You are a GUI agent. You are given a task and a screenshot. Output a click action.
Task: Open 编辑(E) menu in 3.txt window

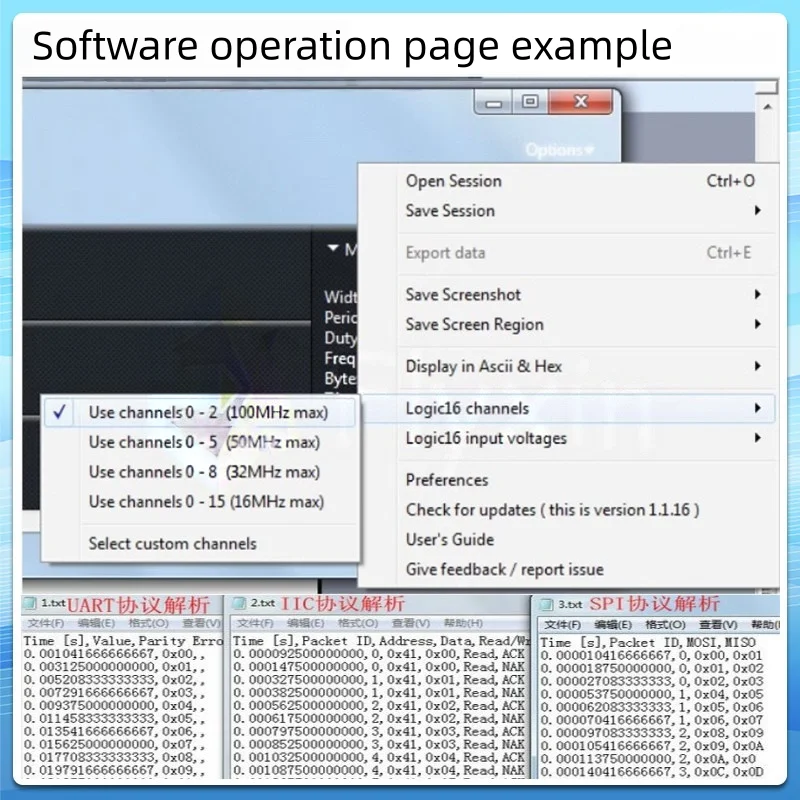point(613,625)
